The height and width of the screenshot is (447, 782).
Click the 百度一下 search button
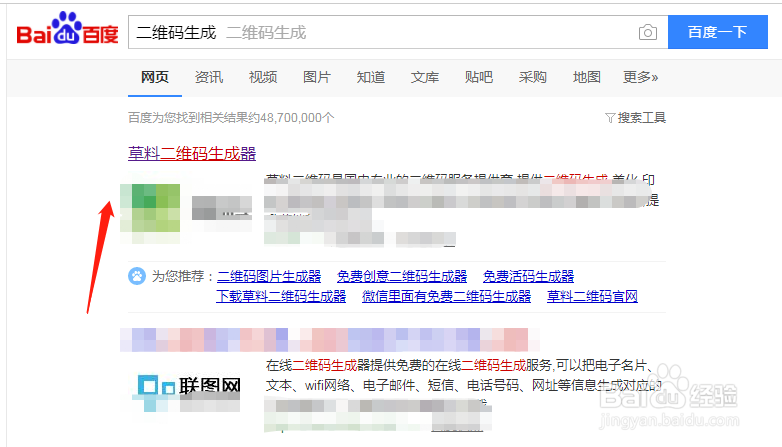[x=718, y=32]
